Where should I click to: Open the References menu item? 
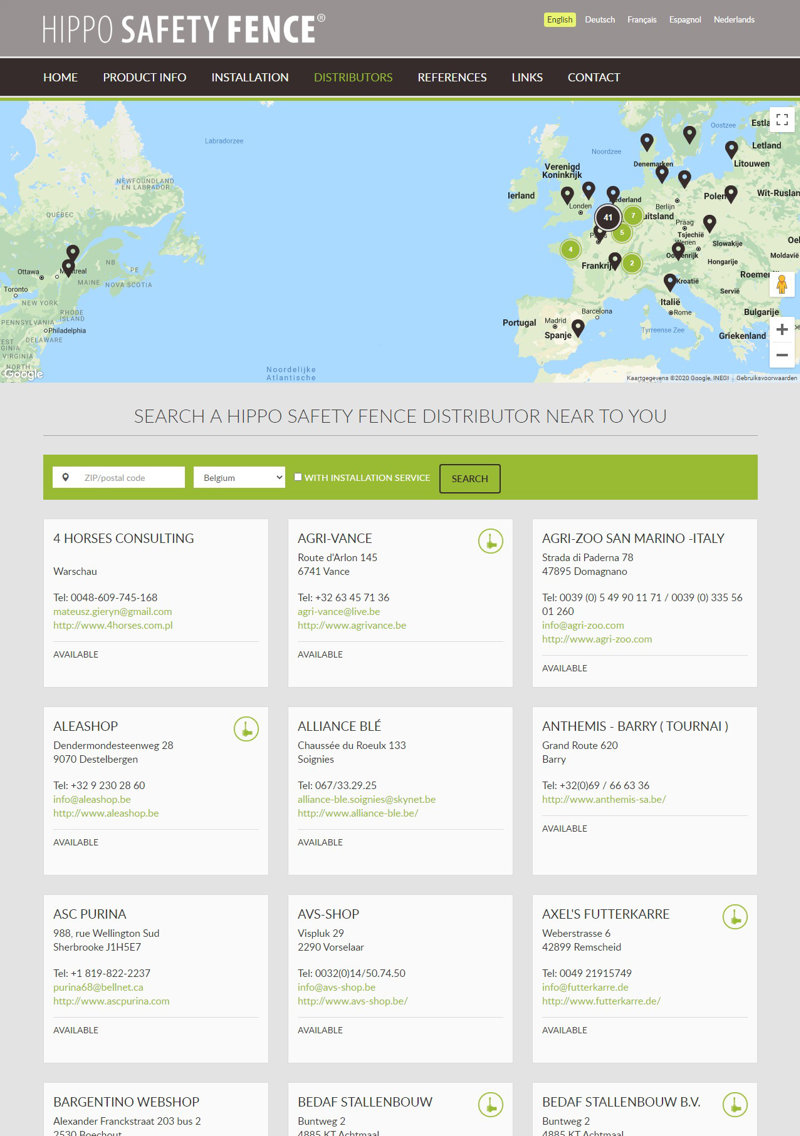[x=452, y=77]
